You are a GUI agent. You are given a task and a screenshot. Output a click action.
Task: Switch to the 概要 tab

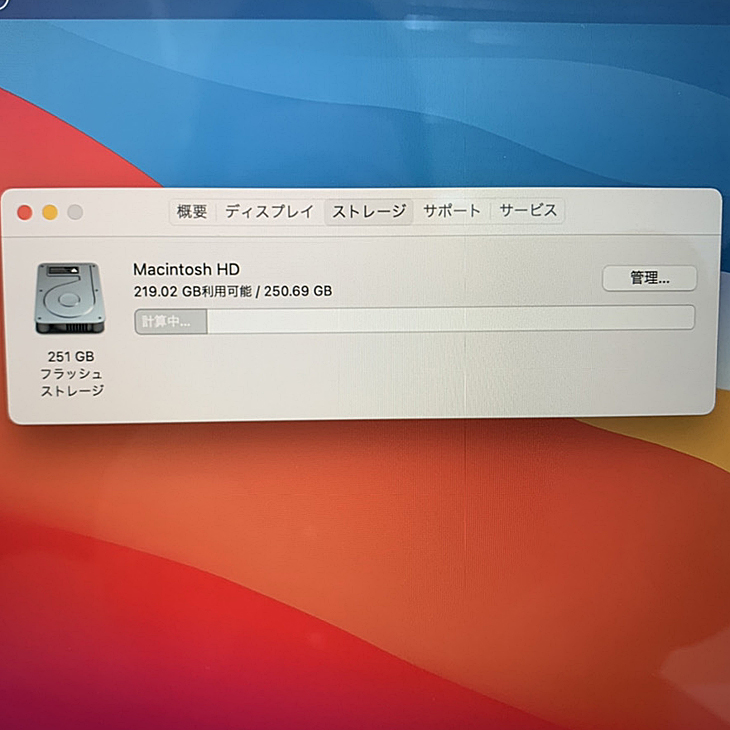[192, 212]
